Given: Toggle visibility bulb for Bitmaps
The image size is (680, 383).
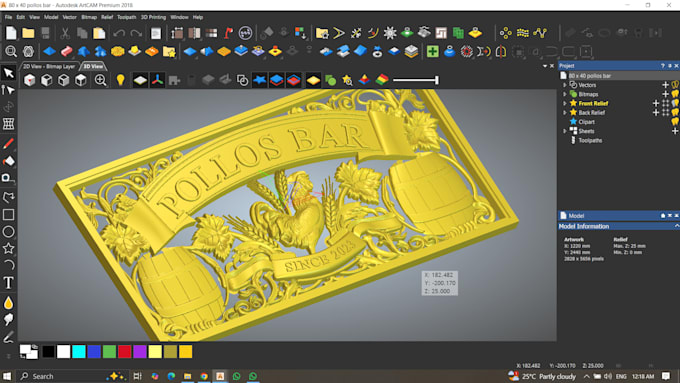Looking at the screenshot, I should [x=675, y=94].
